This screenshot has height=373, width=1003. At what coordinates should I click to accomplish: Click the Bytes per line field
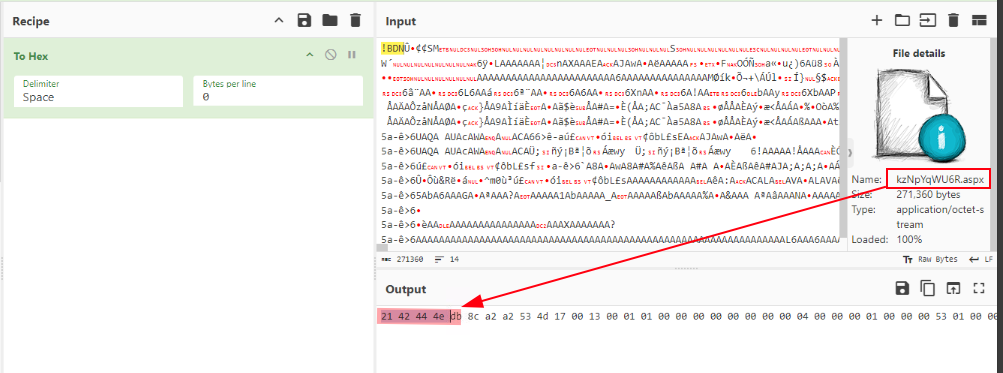[x=278, y=91]
